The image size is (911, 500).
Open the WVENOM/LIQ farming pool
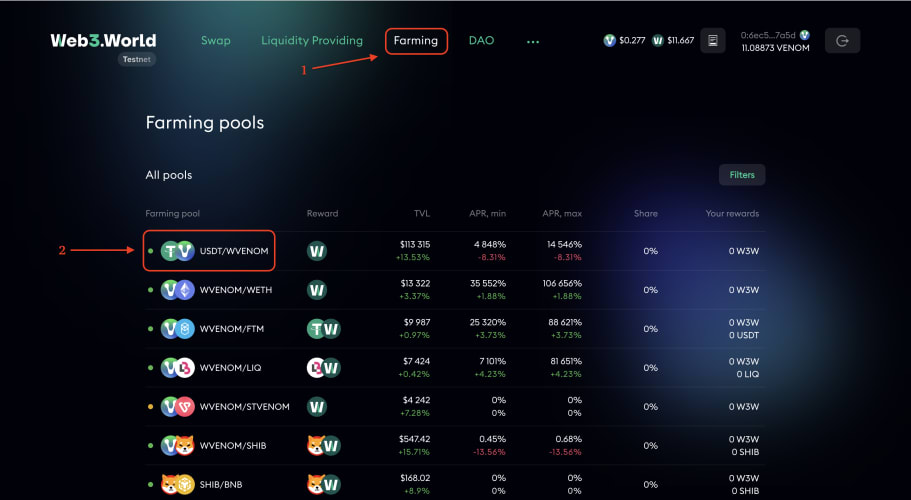(x=455, y=368)
